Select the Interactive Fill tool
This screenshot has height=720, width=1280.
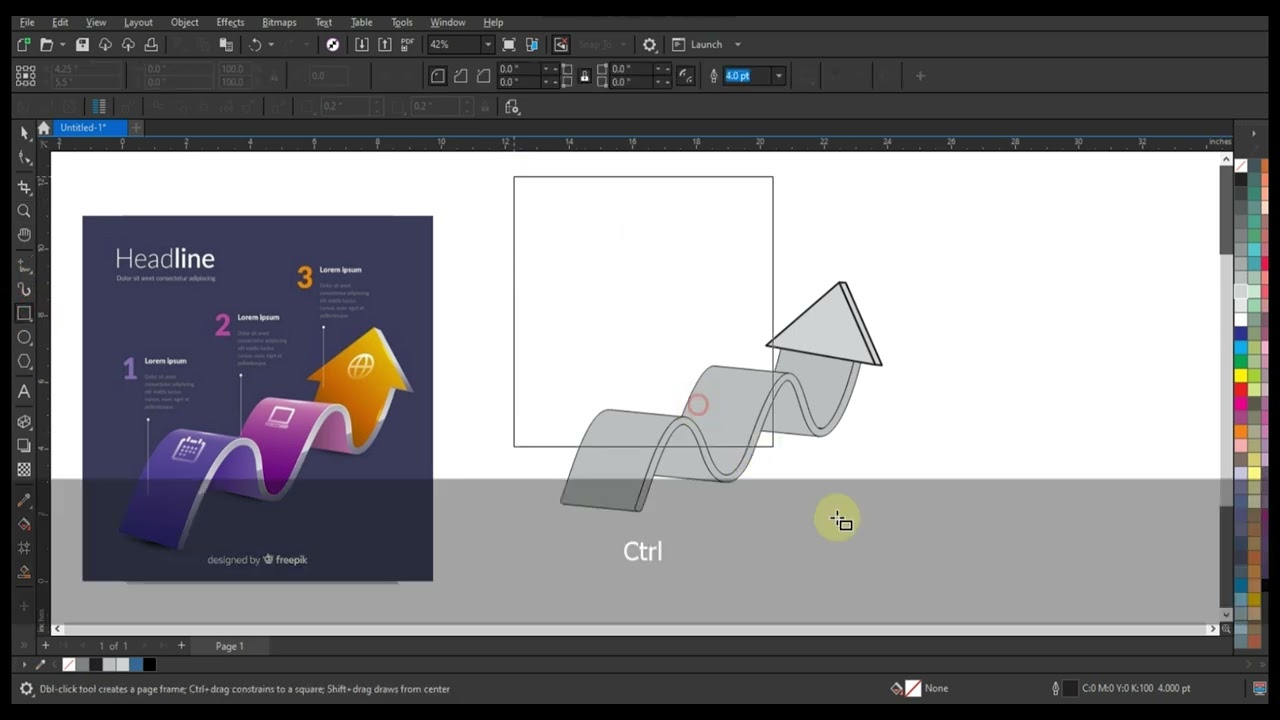pos(24,523)
